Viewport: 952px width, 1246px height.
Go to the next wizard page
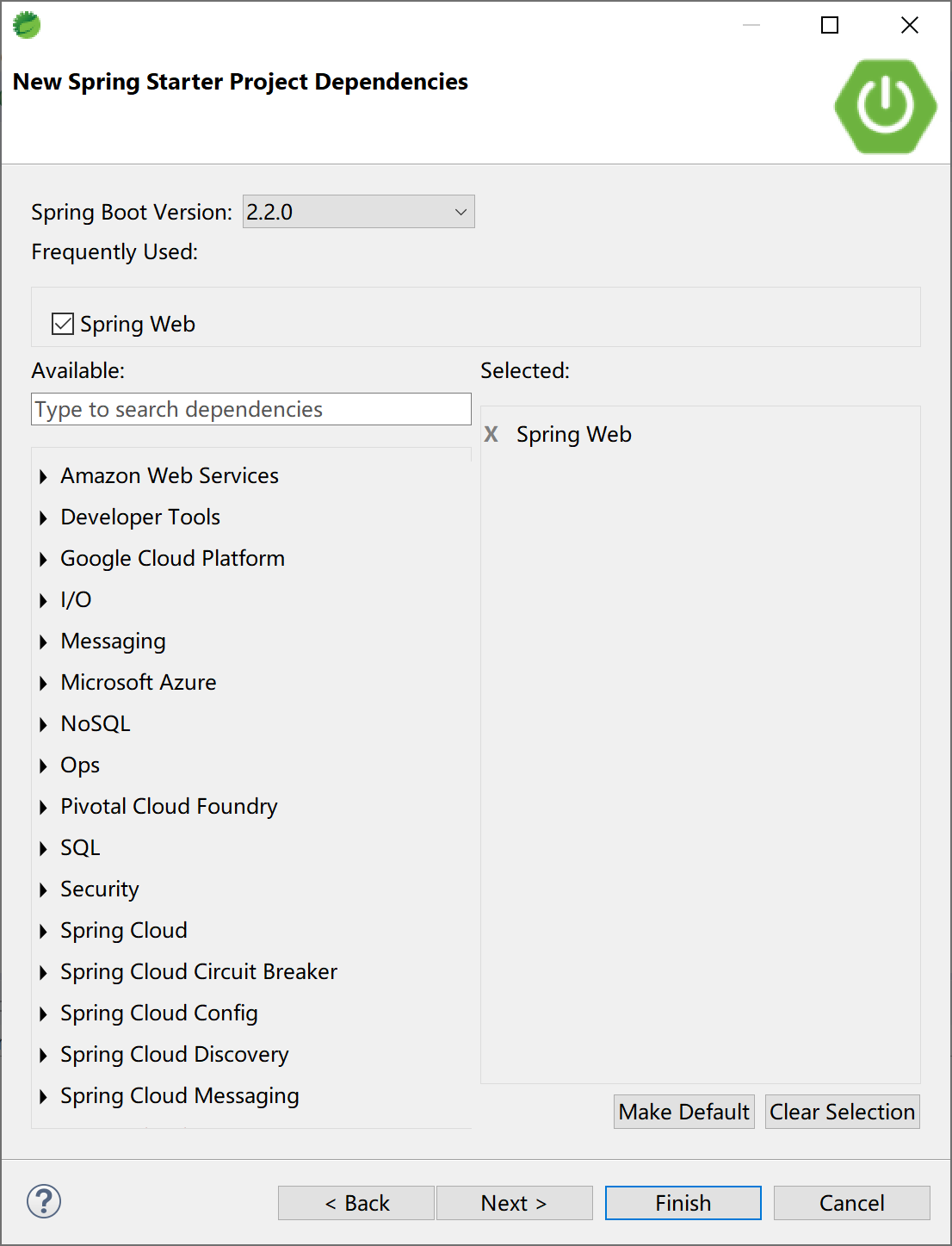pos(514,1203)
